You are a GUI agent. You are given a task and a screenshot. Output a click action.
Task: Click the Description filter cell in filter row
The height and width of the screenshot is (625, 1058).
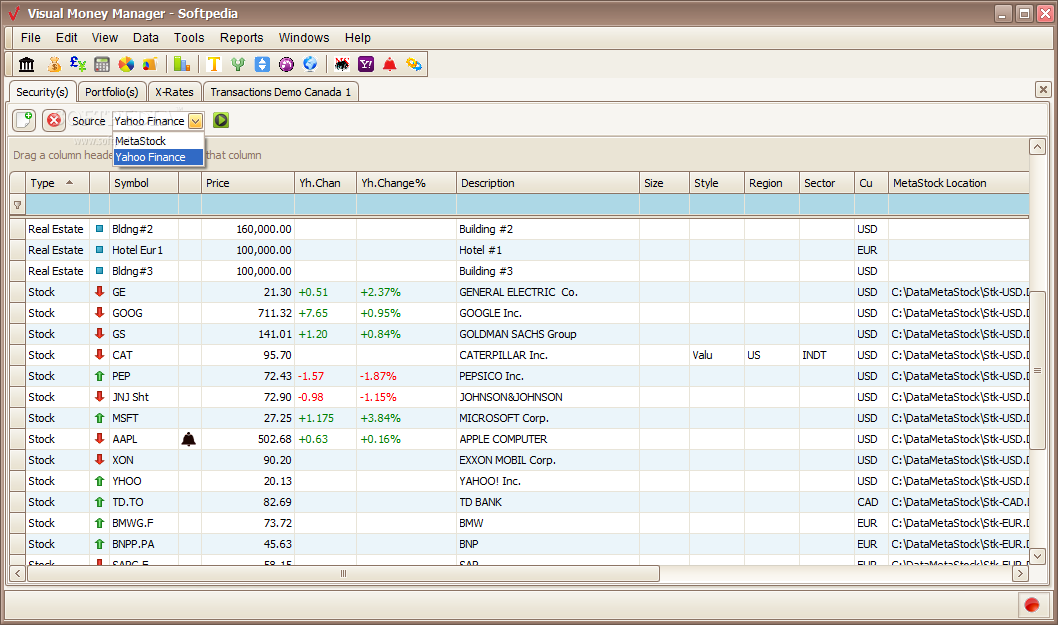548,205
